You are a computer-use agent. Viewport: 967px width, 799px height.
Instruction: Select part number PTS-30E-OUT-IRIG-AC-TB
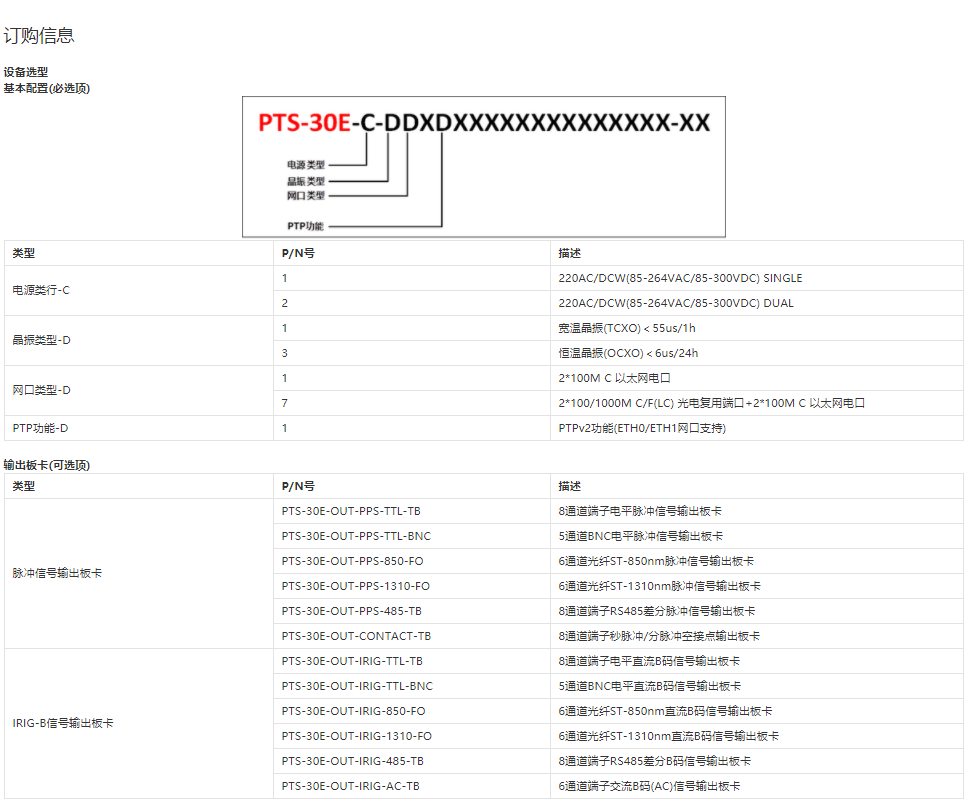[x=350, y=786]
